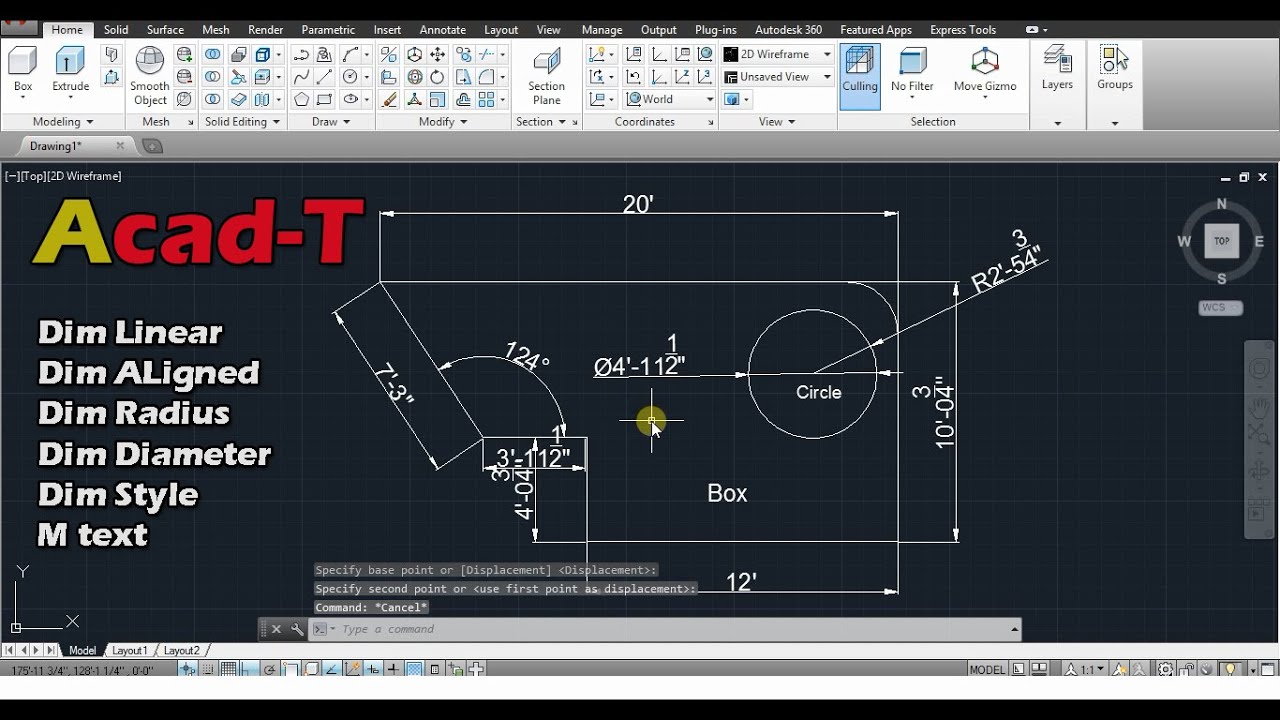This screenshot has height=720, width=1280.
Task: Open the Groups panel icon
Action: pyautogui.click(x=1114, y=68)
